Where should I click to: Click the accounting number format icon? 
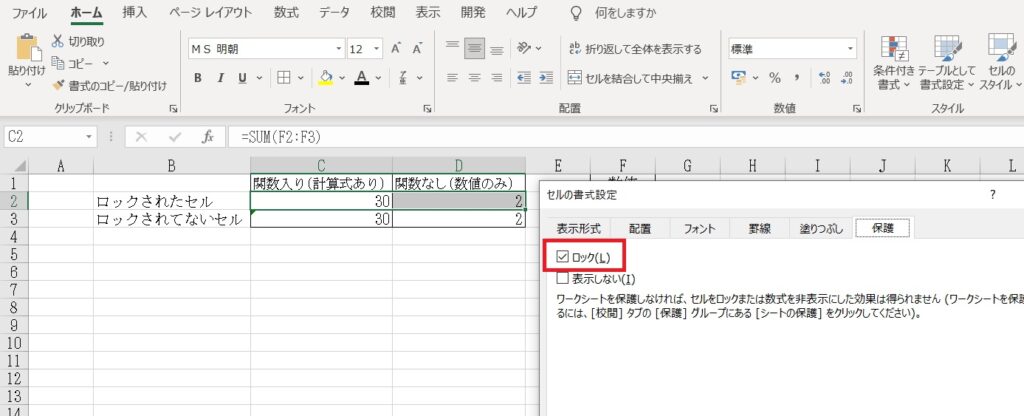click(739, 78)
